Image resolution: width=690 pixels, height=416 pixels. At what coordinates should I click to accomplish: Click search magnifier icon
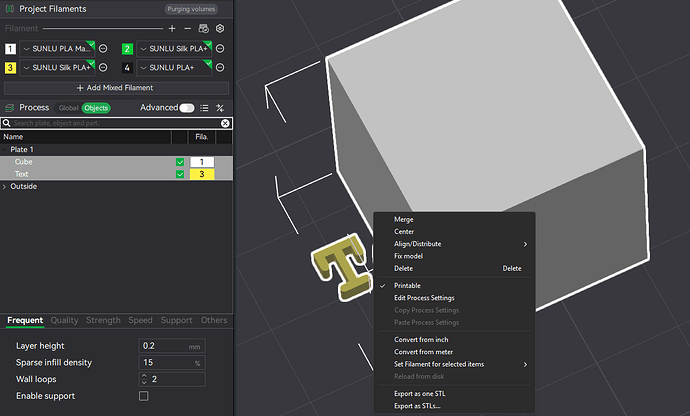click(7, 123)
